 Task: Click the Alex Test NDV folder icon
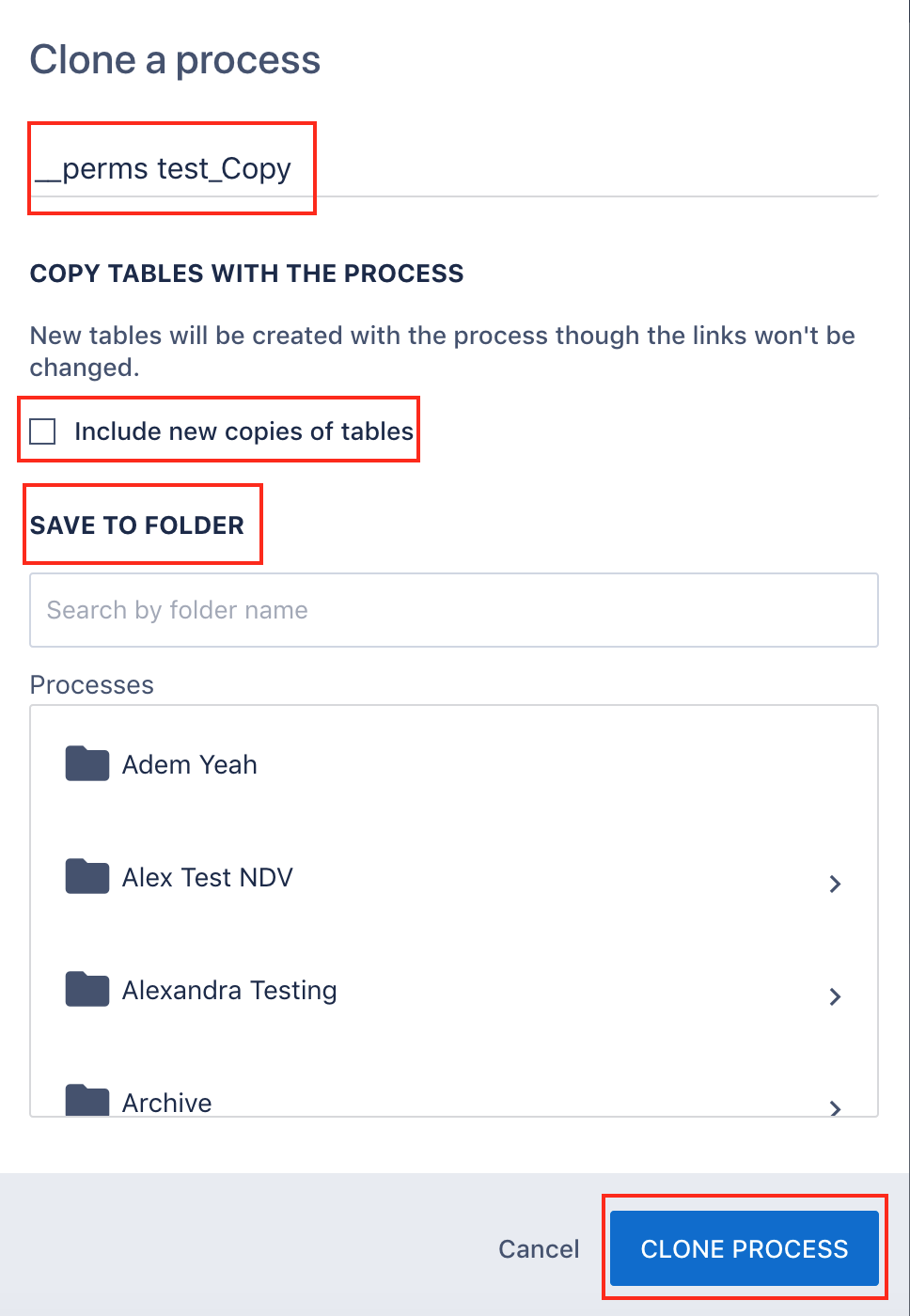pyautogui.click(x=86, y=876)
